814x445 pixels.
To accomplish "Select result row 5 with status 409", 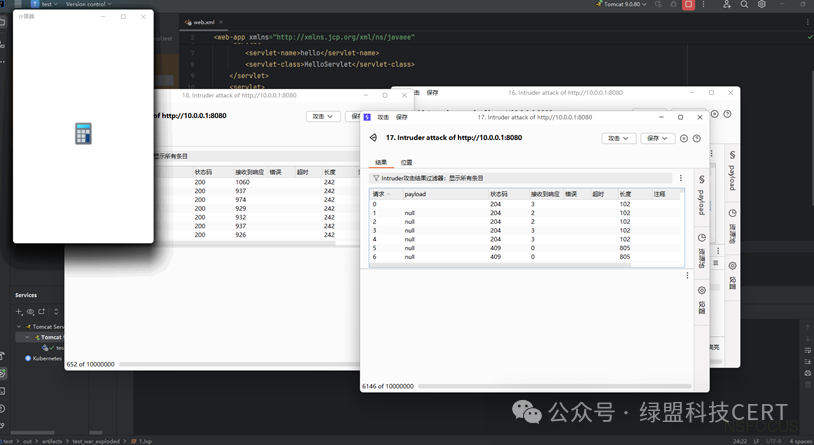I will coord(524,248).
